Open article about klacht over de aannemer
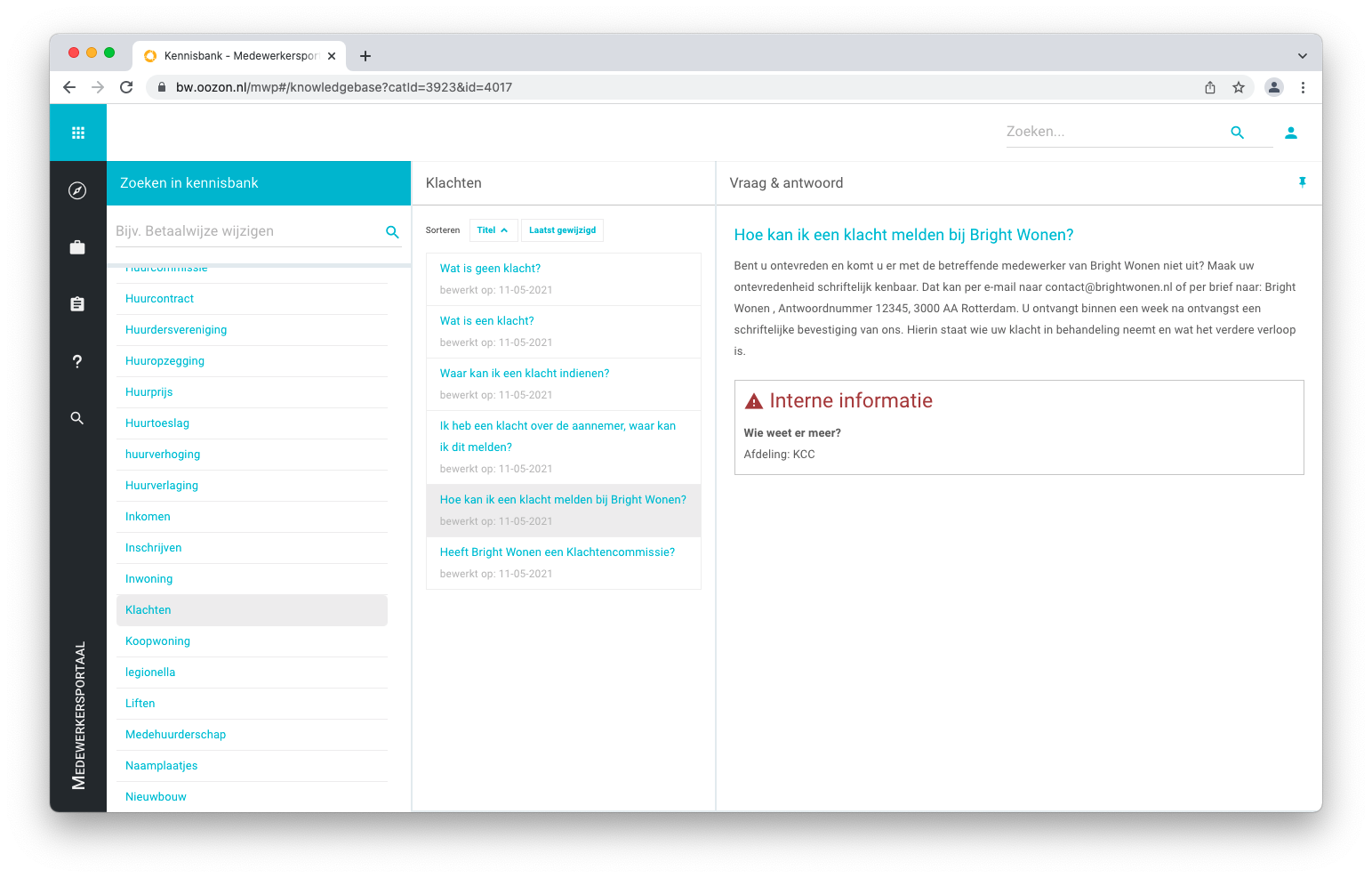Screen dimensions: 1372x878 click(564, 447)
